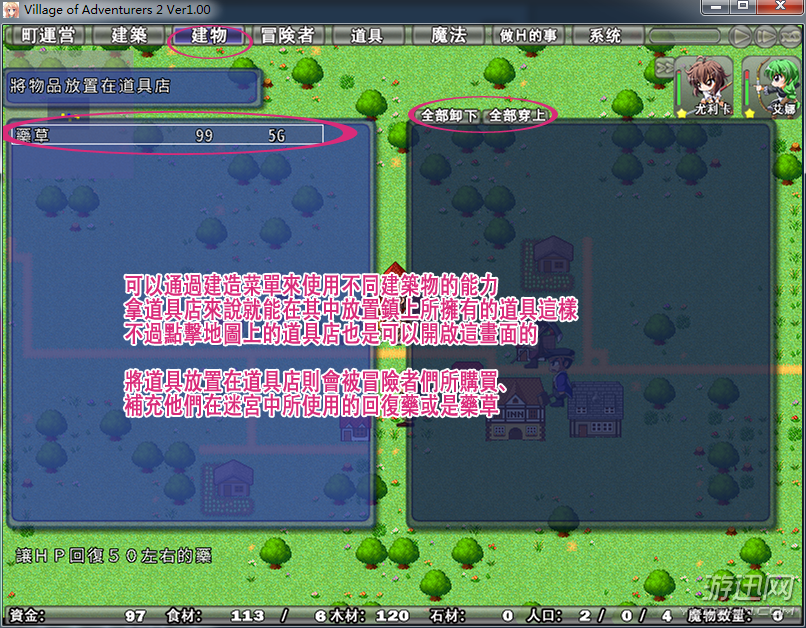The width and height of the screenshot is (806, 628).
Task: Click the fast-forward speed button
Action: coord(765,36)
